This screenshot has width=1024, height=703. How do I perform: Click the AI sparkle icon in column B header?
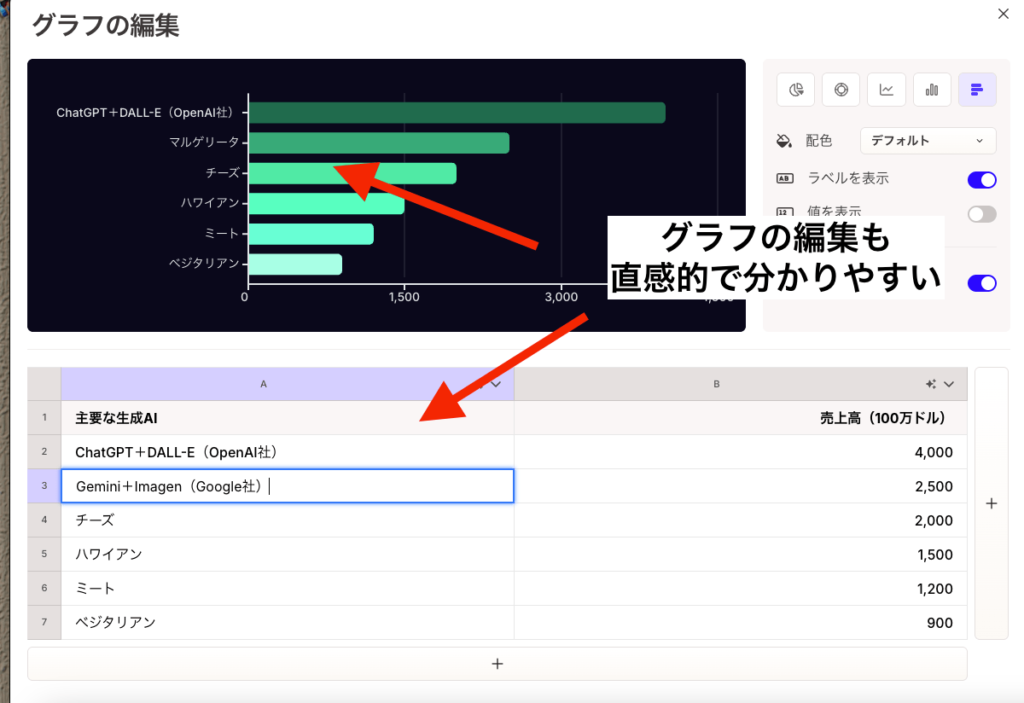click(x=931, y=384)
